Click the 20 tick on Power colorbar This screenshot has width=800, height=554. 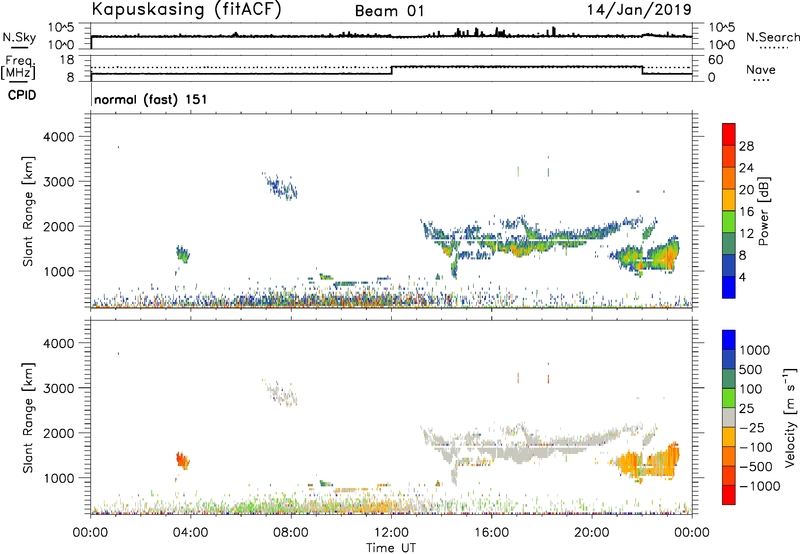coord(746,190)
